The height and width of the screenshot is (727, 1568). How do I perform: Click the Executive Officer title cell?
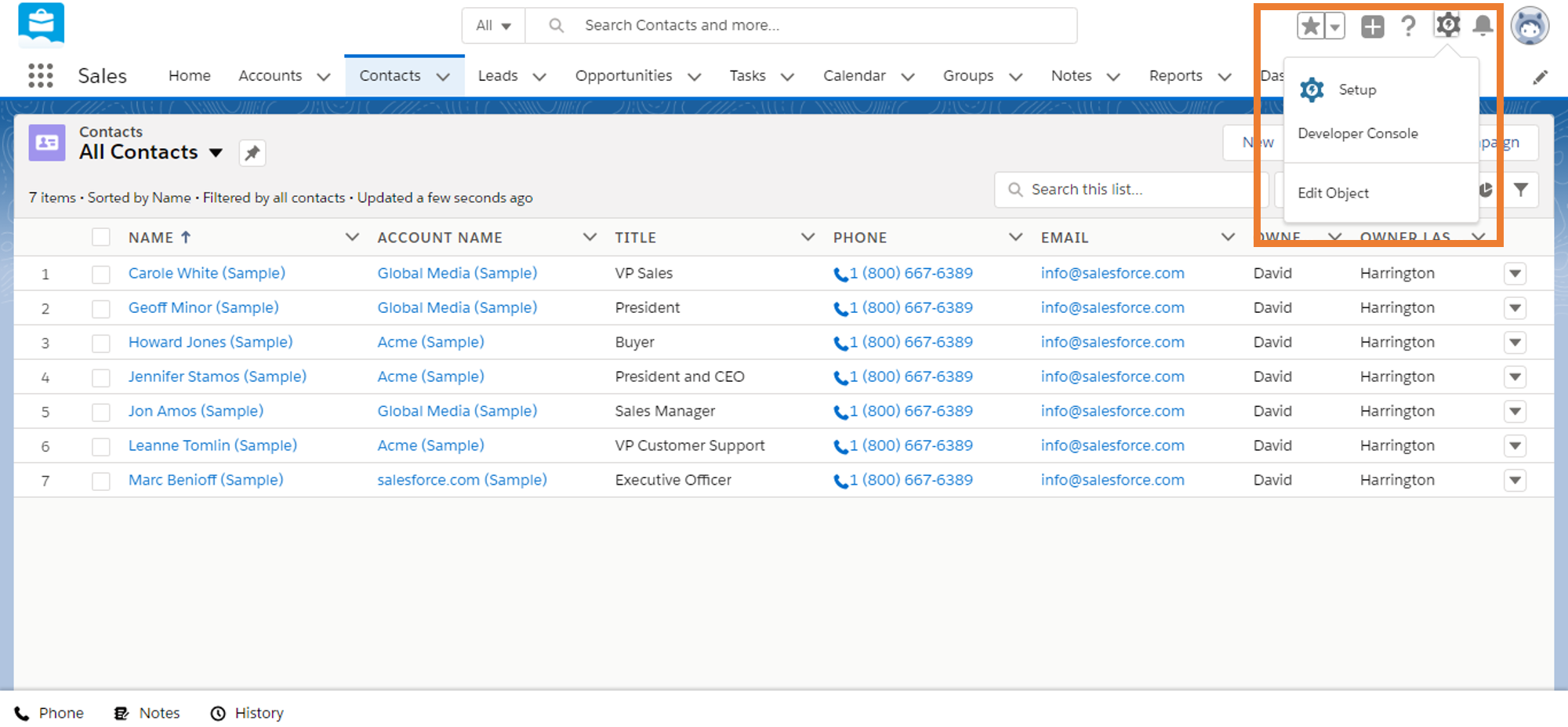(x=673, y=480)
